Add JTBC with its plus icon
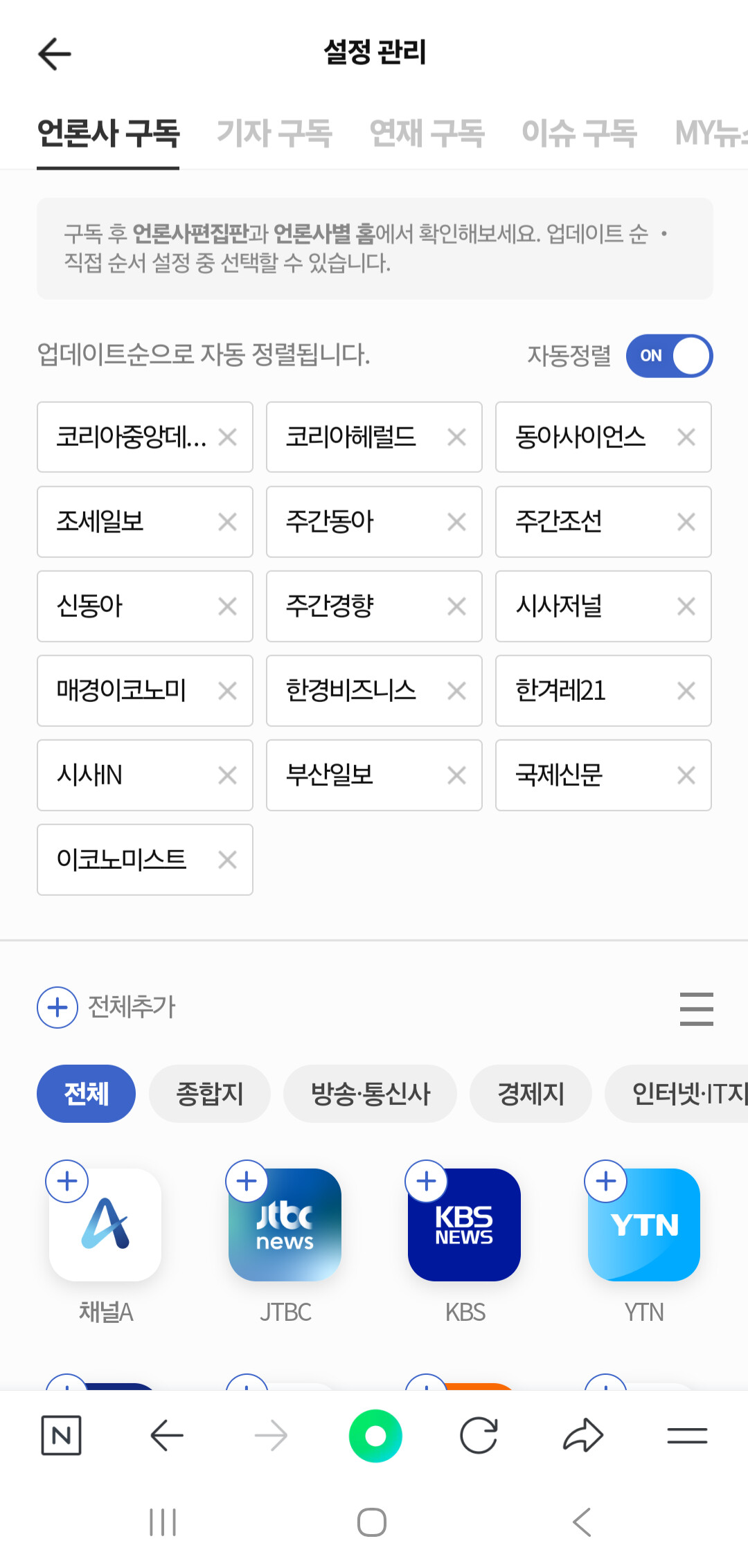748x1568 pixels. [x=247, y=1181]
